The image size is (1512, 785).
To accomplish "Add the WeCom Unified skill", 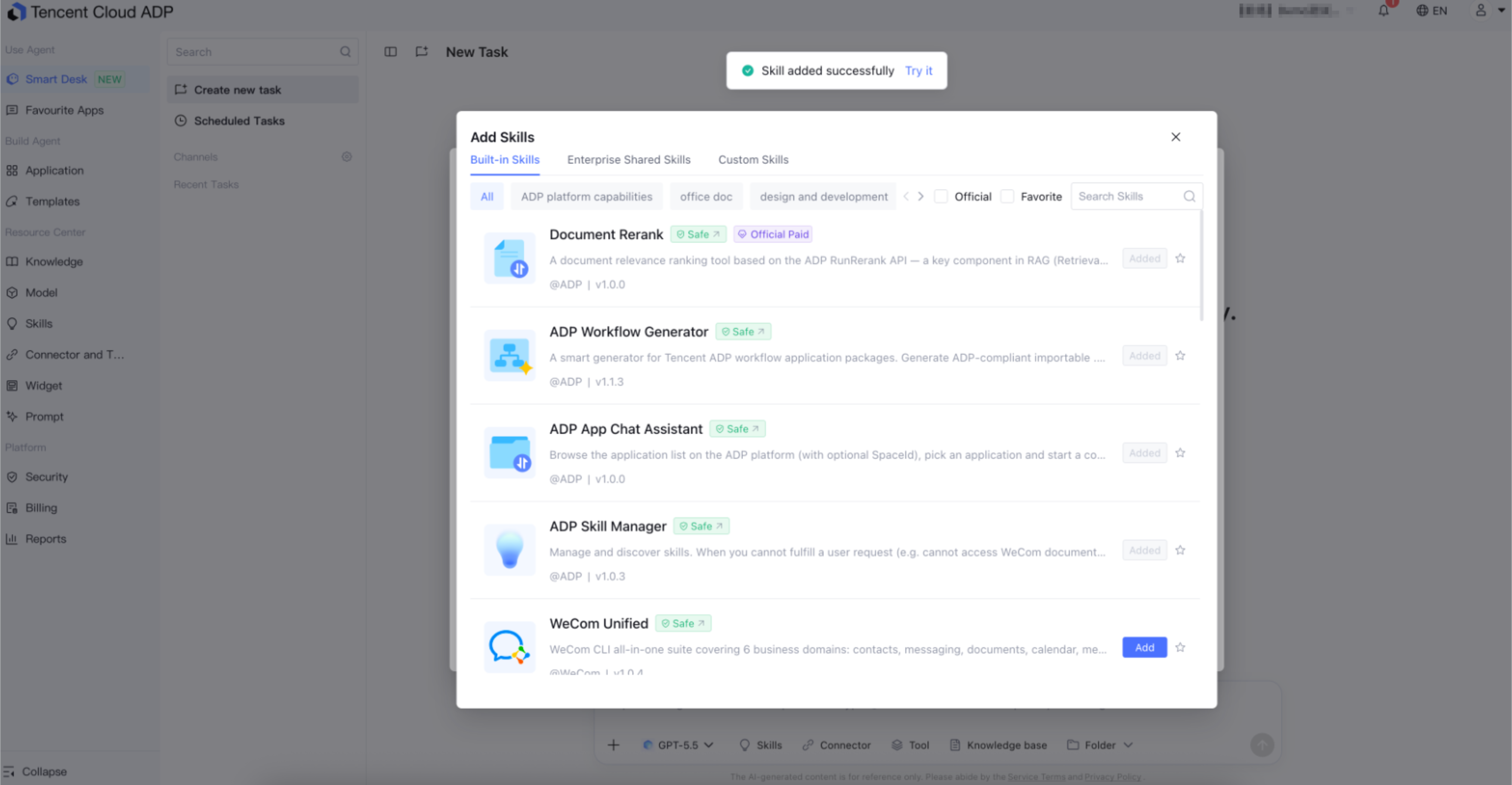I will [x=1145, y=648].
